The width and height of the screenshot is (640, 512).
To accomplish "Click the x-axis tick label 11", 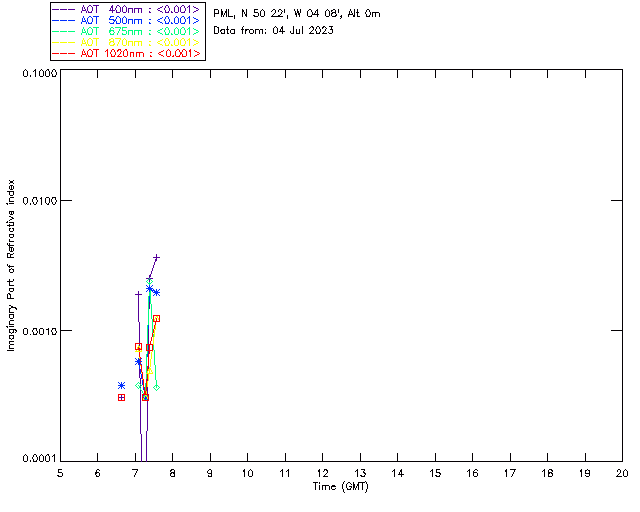I will [285, 473].
